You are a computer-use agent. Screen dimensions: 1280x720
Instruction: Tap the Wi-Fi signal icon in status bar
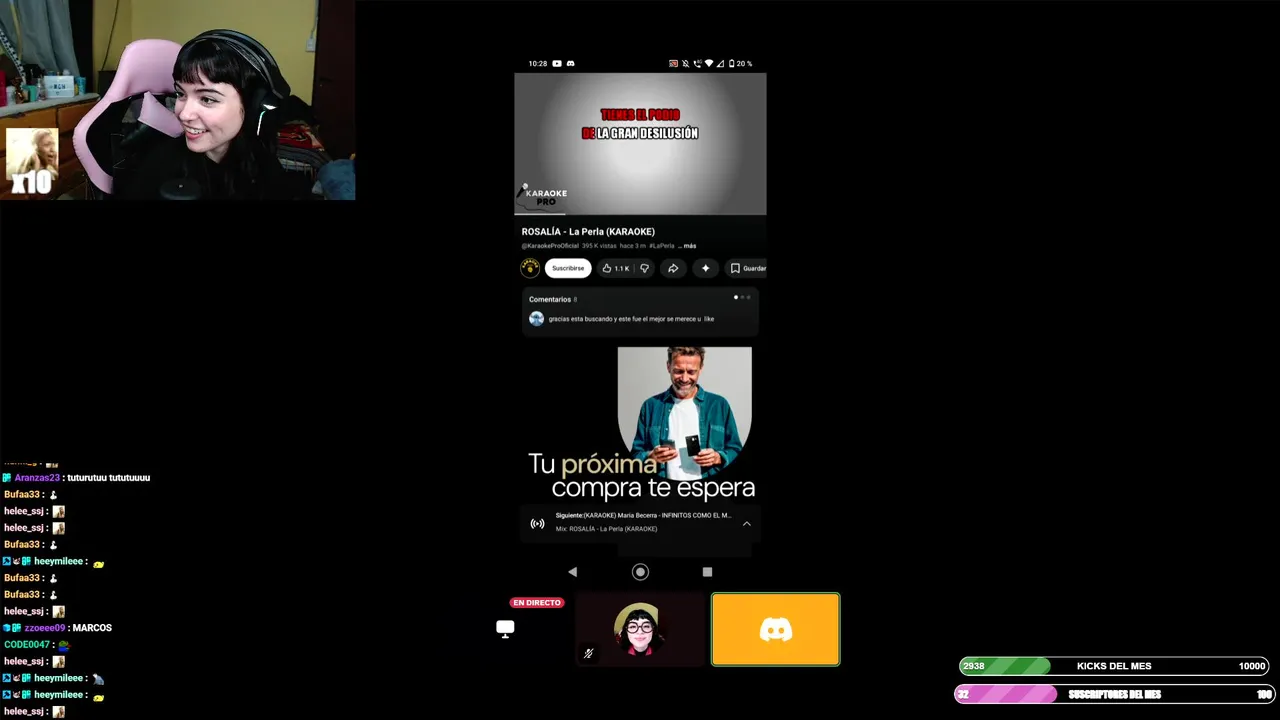[x=709, y=63]
